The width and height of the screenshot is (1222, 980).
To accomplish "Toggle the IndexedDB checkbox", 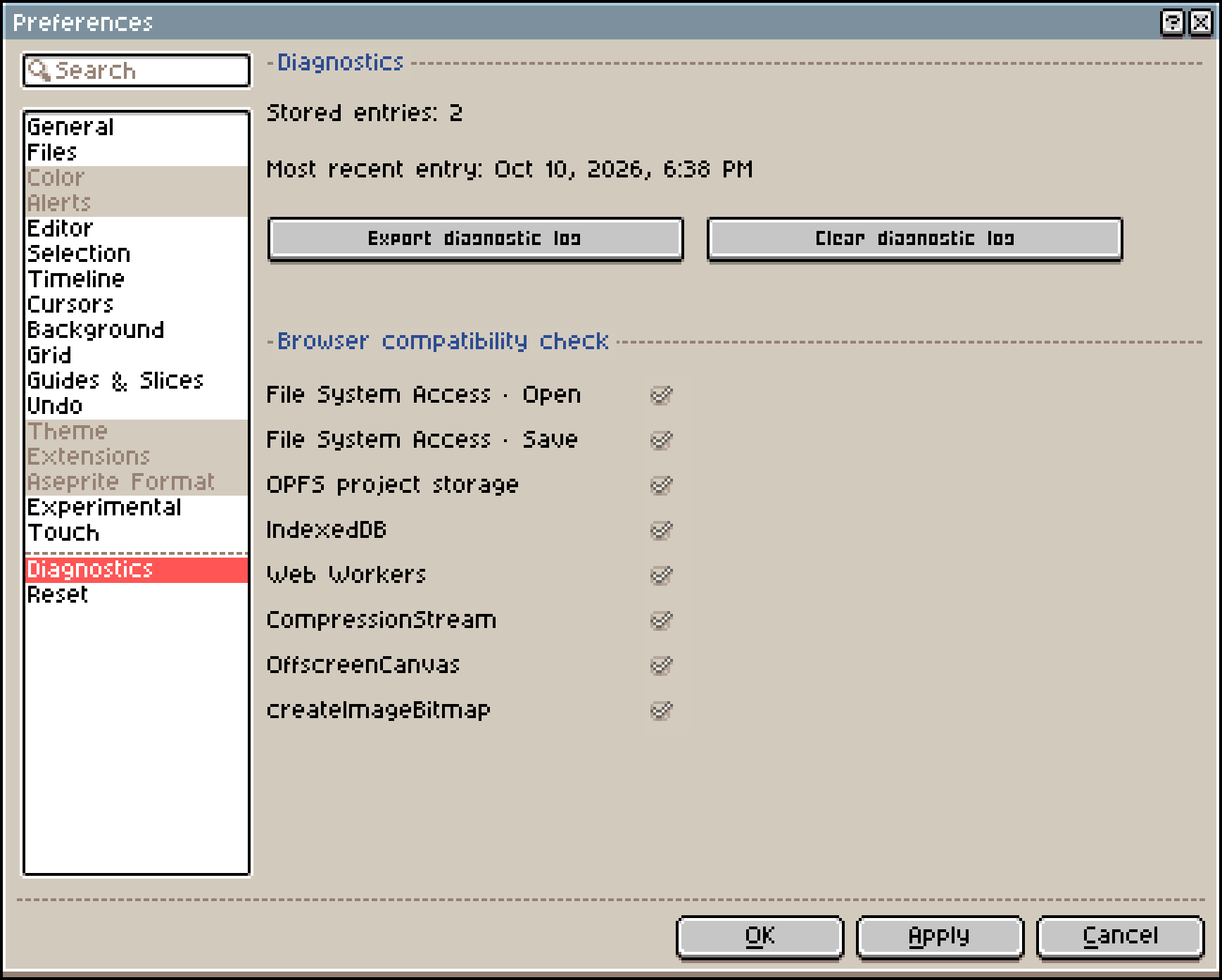I will pyautogui.click(x=661, y=530).
